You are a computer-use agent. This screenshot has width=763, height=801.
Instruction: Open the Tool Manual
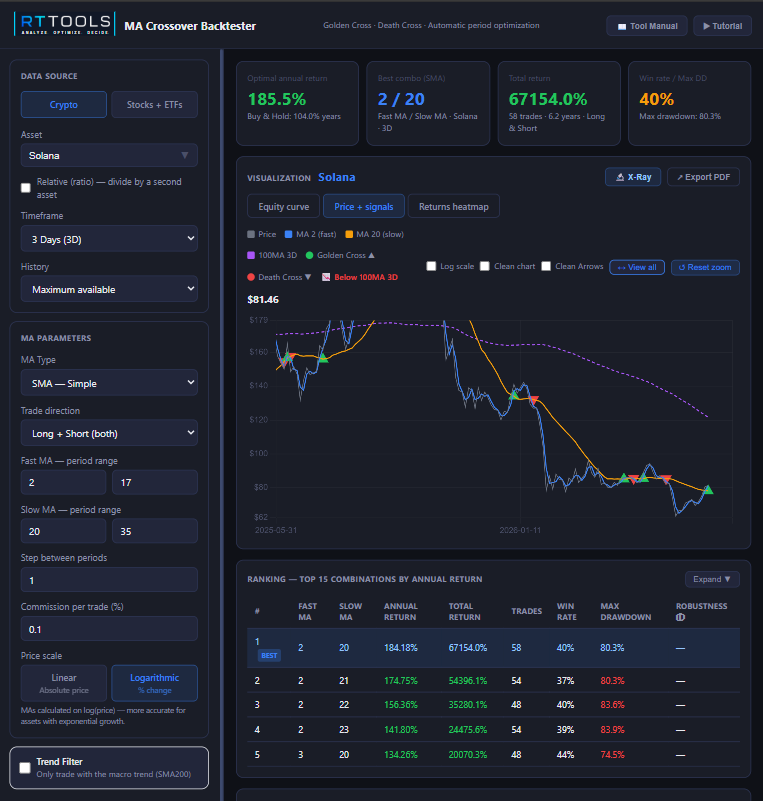pos(647,26)
